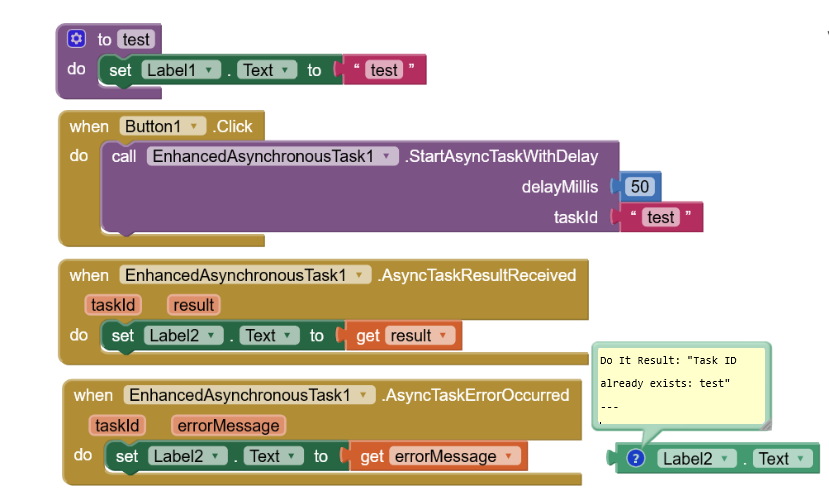This screenshot has height=500, width=829.
Task: Select the 'set Label1.Text to' block
Action: [221, 70]
